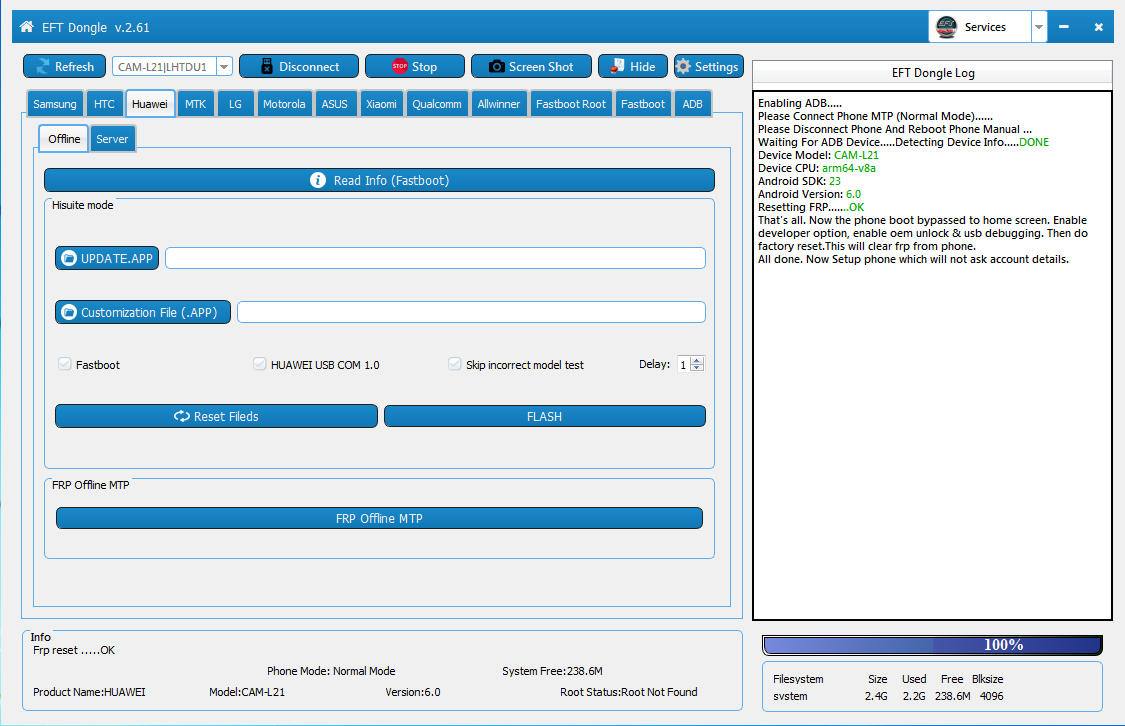Open the Services dropdown arrow
This screenshot has width=1125, height=726.
click(x=1039, y=27)
